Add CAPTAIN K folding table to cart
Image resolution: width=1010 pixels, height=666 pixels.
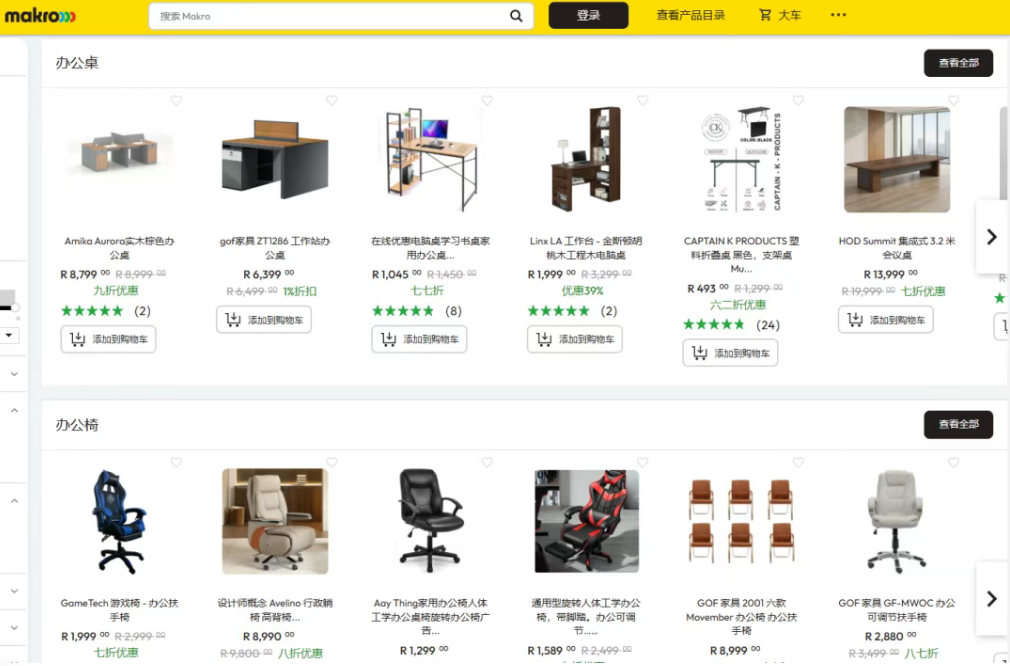(730, 353)
